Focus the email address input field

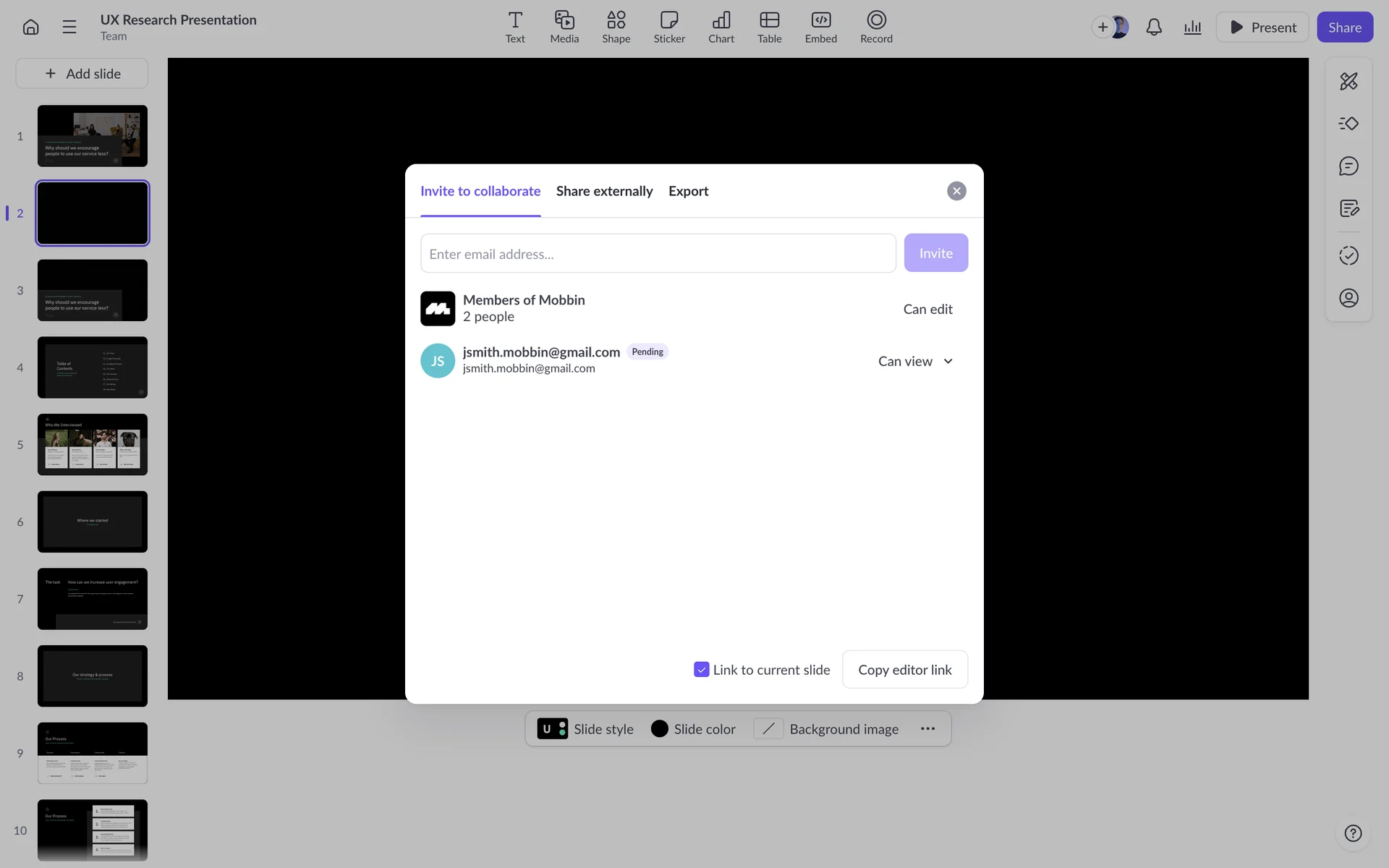pos(658,254)
